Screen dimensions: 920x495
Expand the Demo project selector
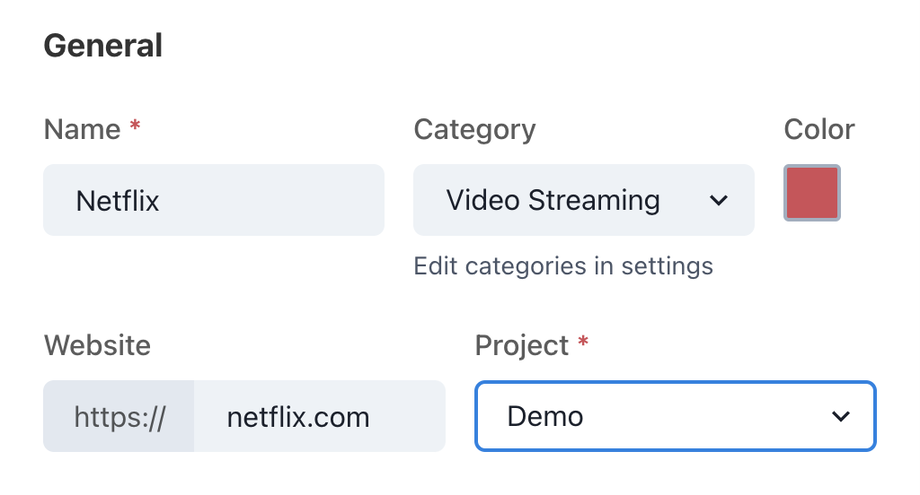[675, 416]
